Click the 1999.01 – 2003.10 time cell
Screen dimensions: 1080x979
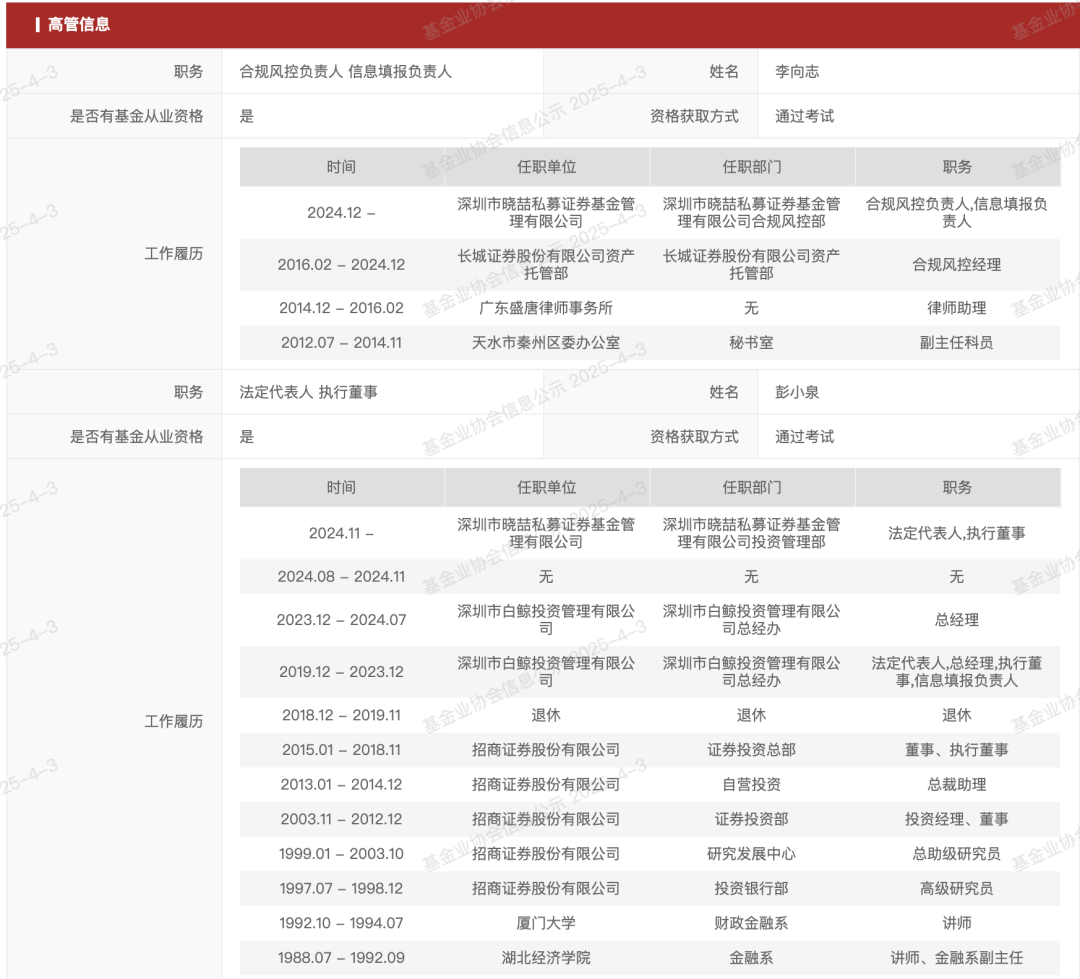tap(341, 854)
